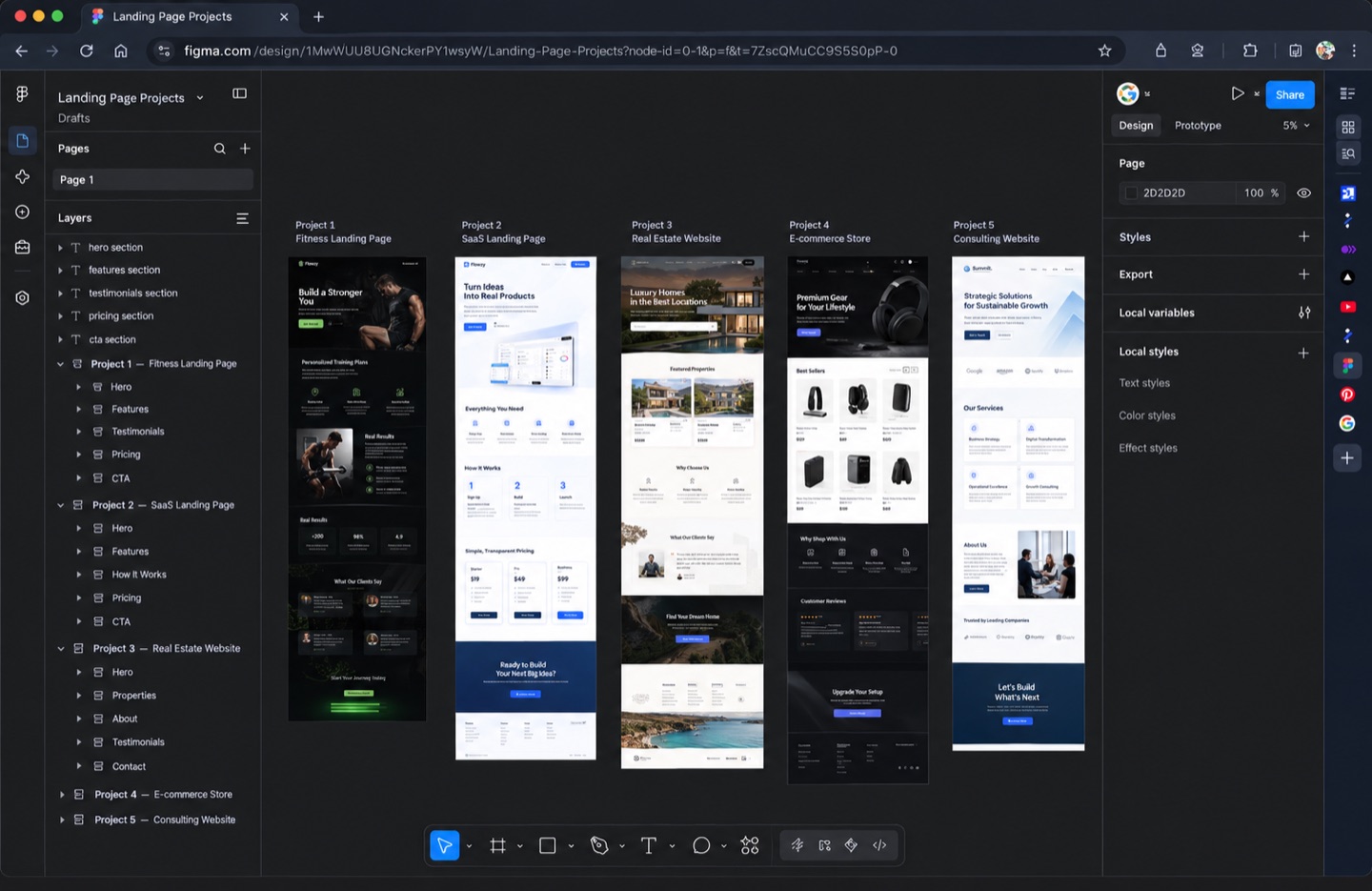Collapse Project 1 Fitness Landing Page layer
Screen dimensions: 1372x891
pos(61,364)
